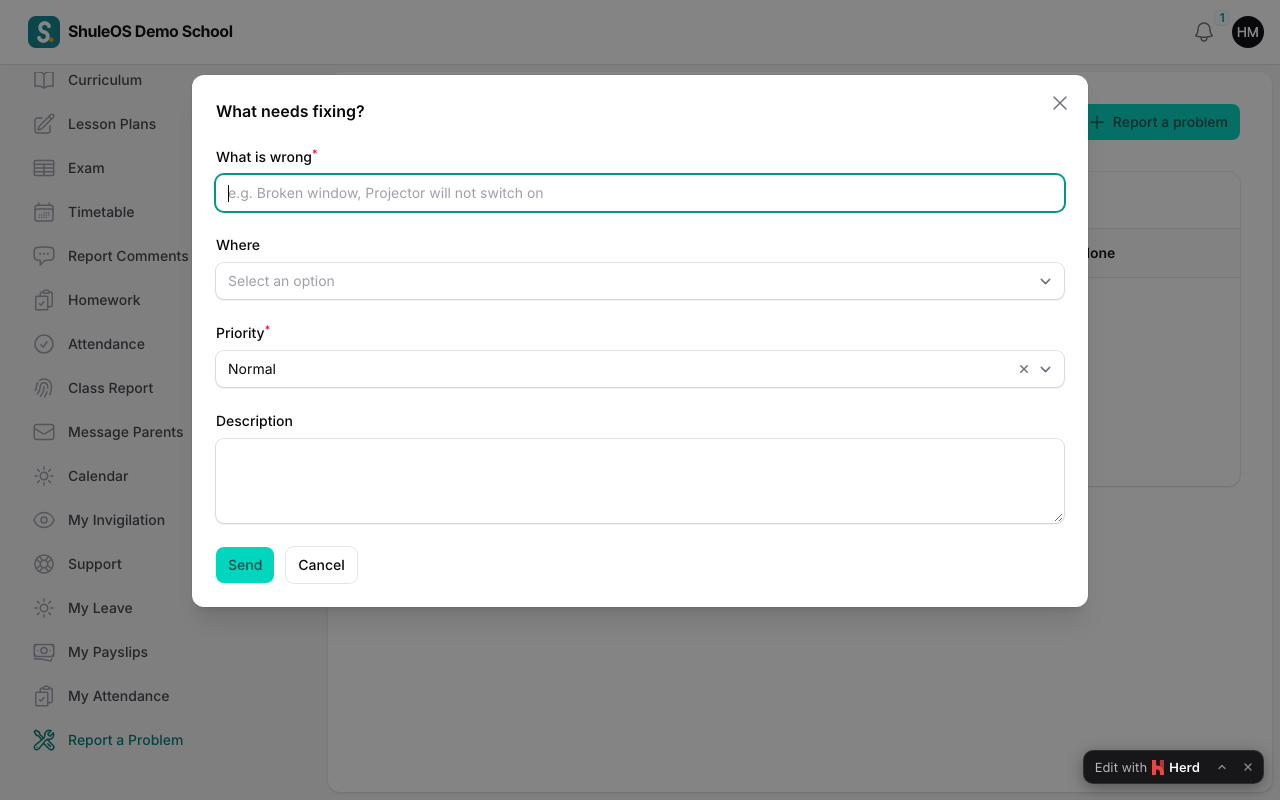This screenshot has height=800, width=1280.
Task: Go to Curriculum in the sidebar
Action: (x=105, y=80)
